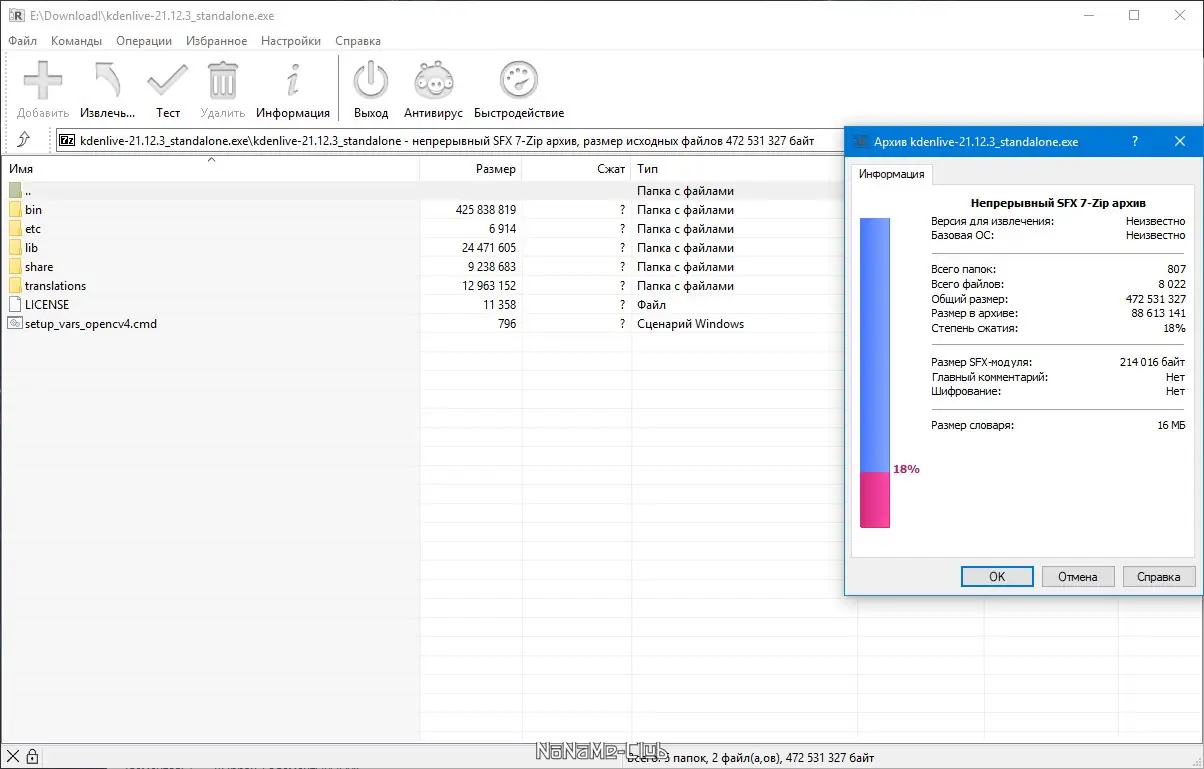1204x769 pixels.
Task: Sort by the Размер column header
Action: point(471,169)
